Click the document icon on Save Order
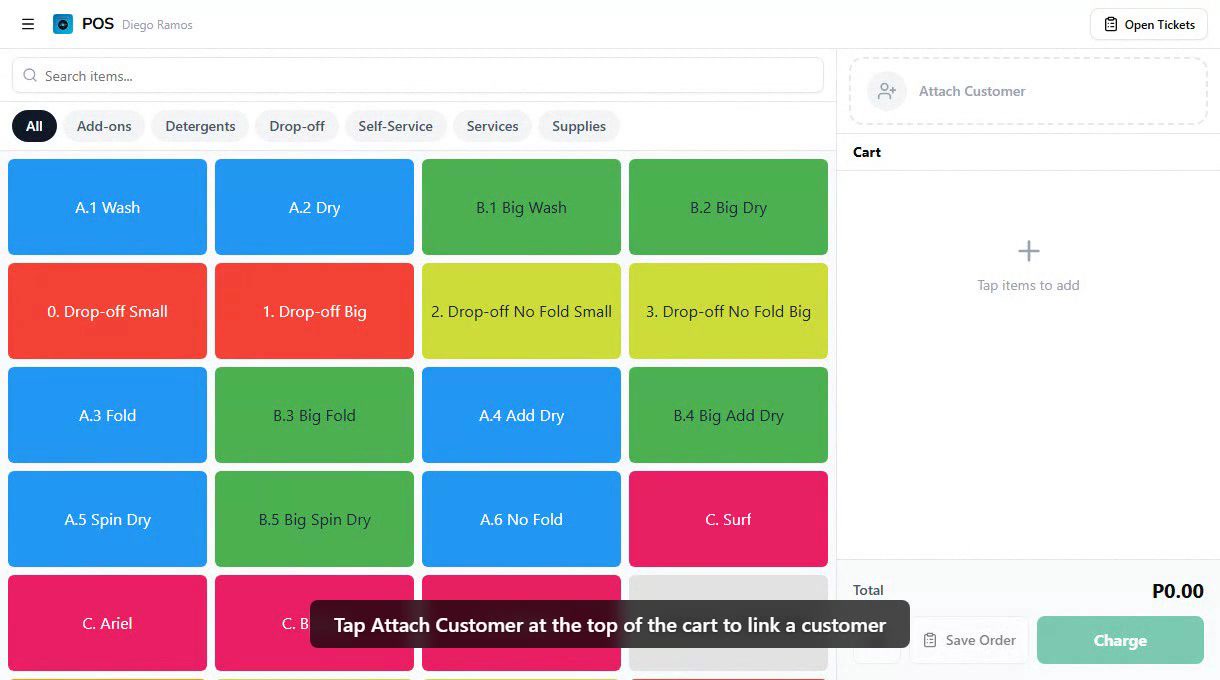 (x=931, y=640)
